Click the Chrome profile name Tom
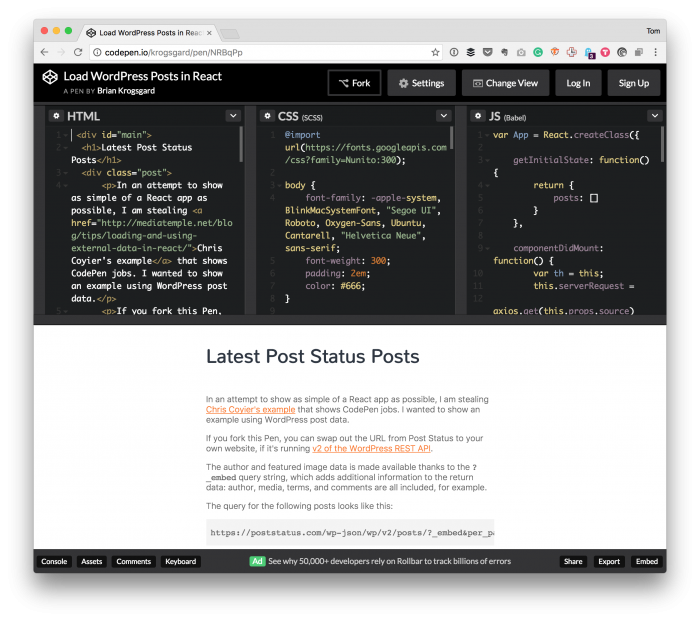The height and width of the screenshot is (621, 700). (x=653, y=31)
